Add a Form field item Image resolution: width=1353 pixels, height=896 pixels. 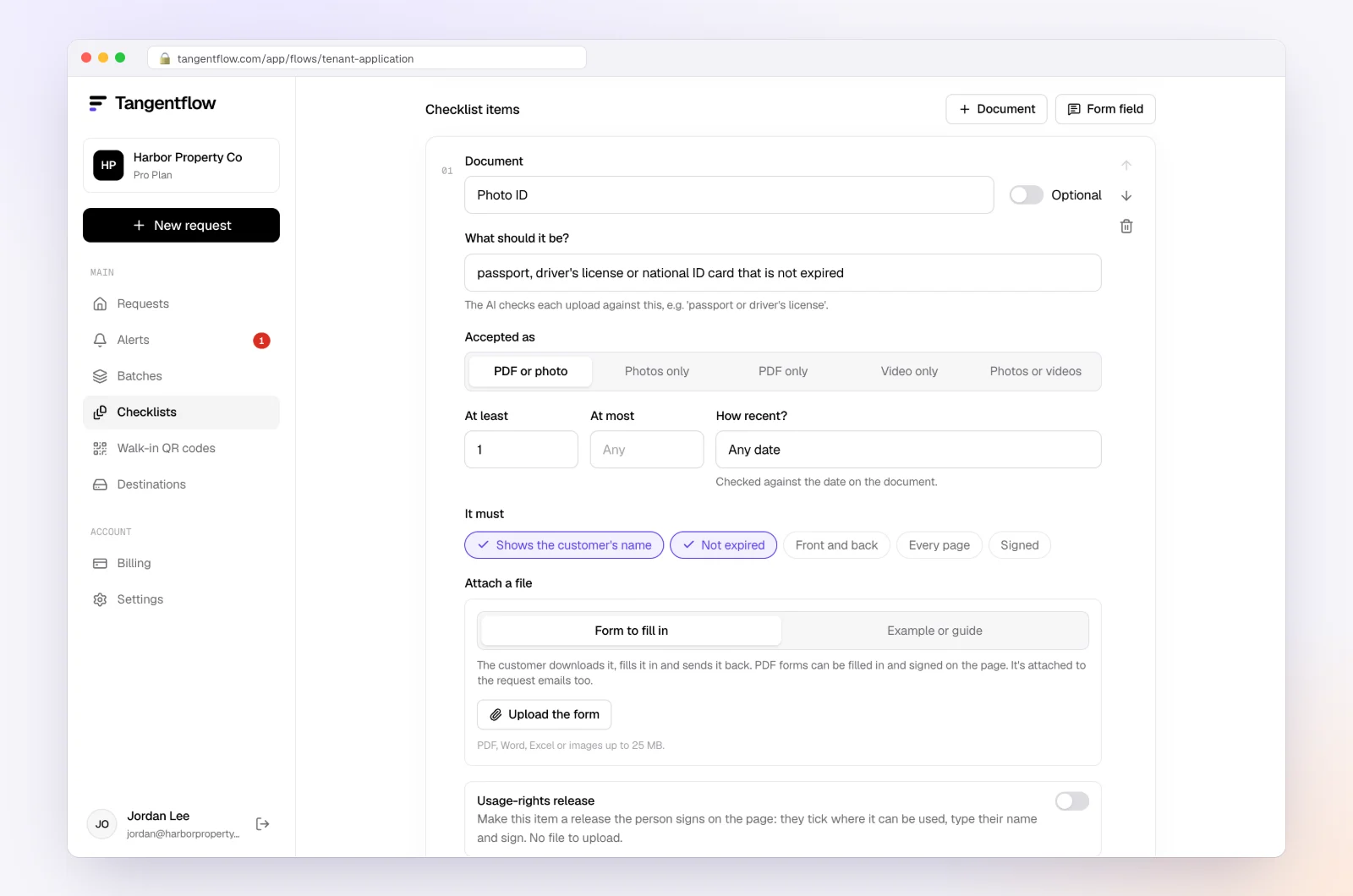pyautogui.click(x=1105, y=109)
